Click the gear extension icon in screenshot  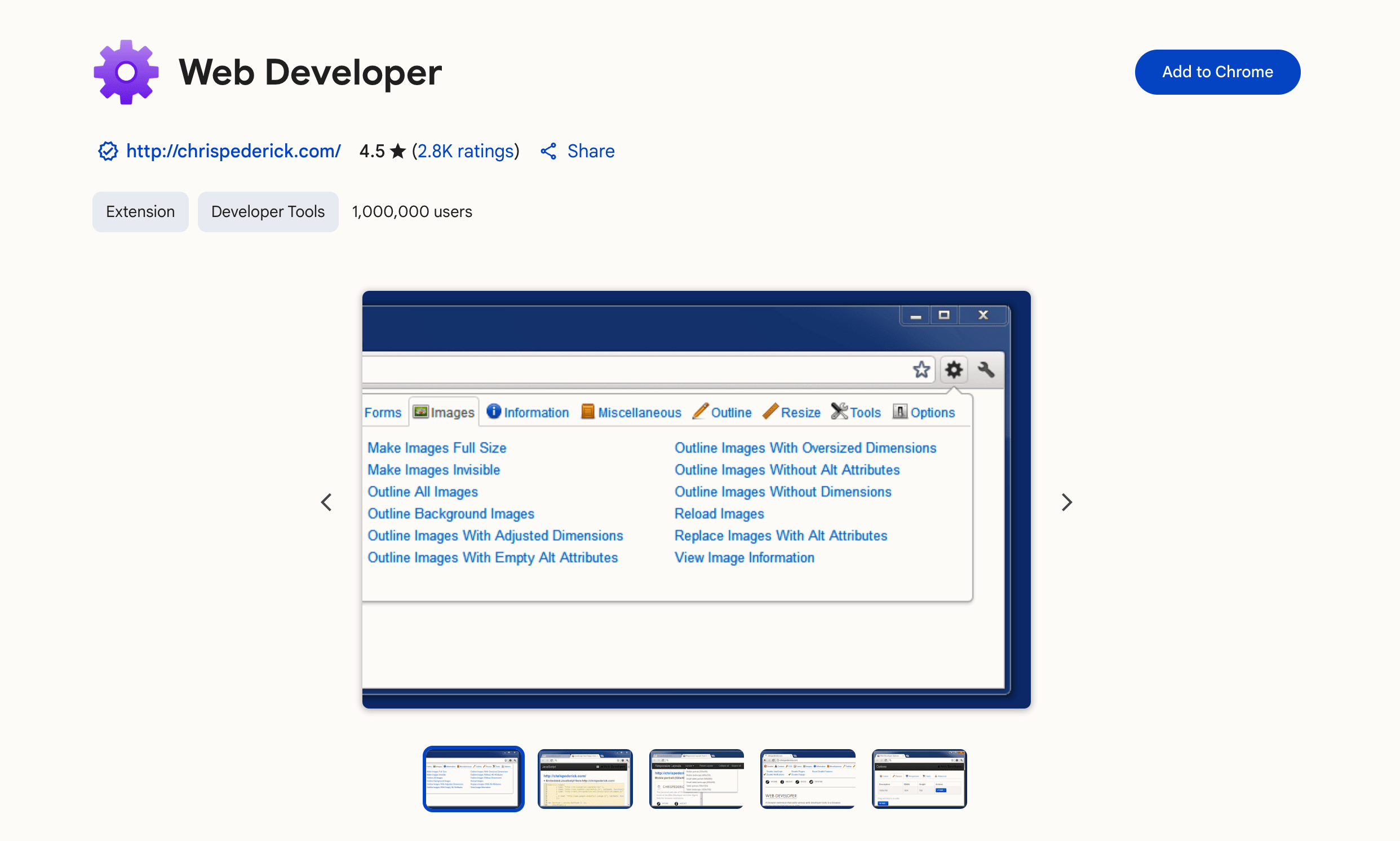[x=954, y=370]
